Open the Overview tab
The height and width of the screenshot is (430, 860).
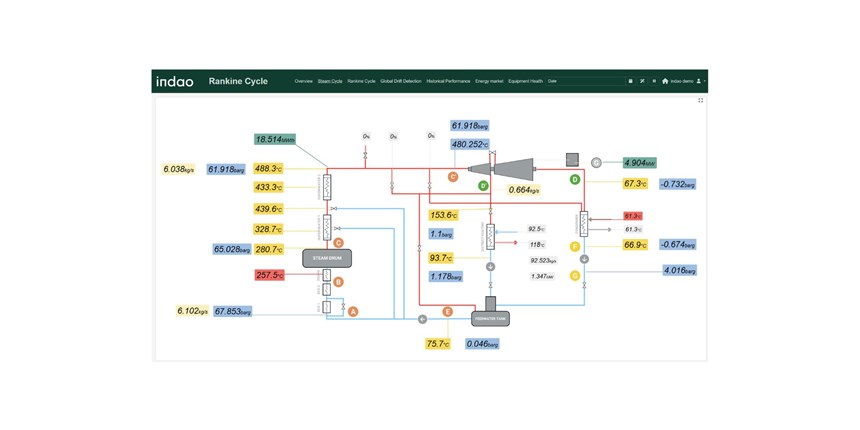click(303, 81)
